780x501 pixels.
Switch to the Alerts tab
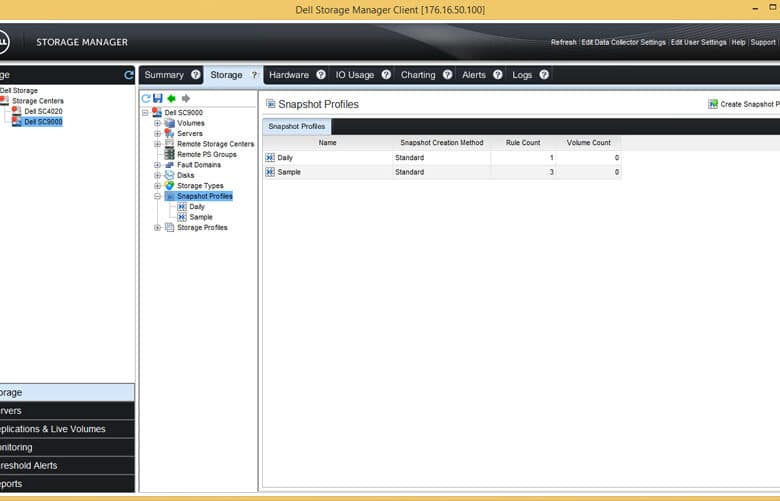click(x=474, y=75)
